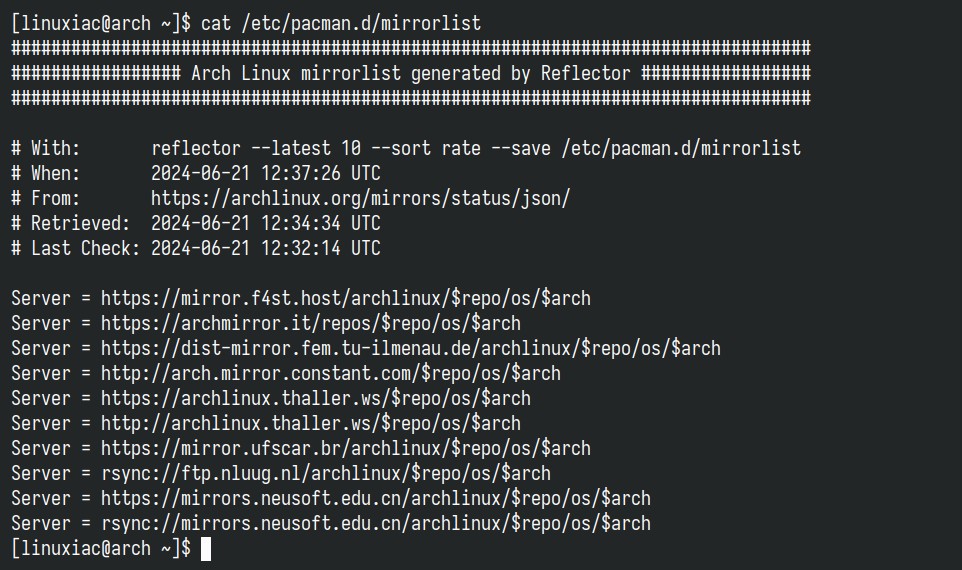The width and height of the screenshot is (962, 570).
Task: Click the reflector --latest 10 command line
Action: [476, 148]
